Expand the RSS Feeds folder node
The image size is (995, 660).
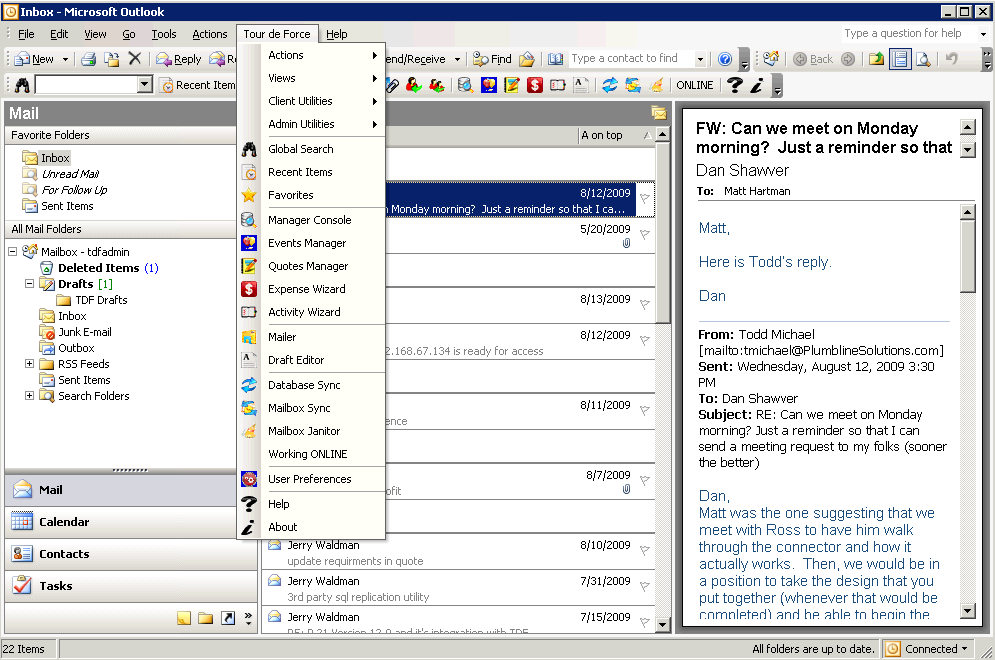(29, 364)
